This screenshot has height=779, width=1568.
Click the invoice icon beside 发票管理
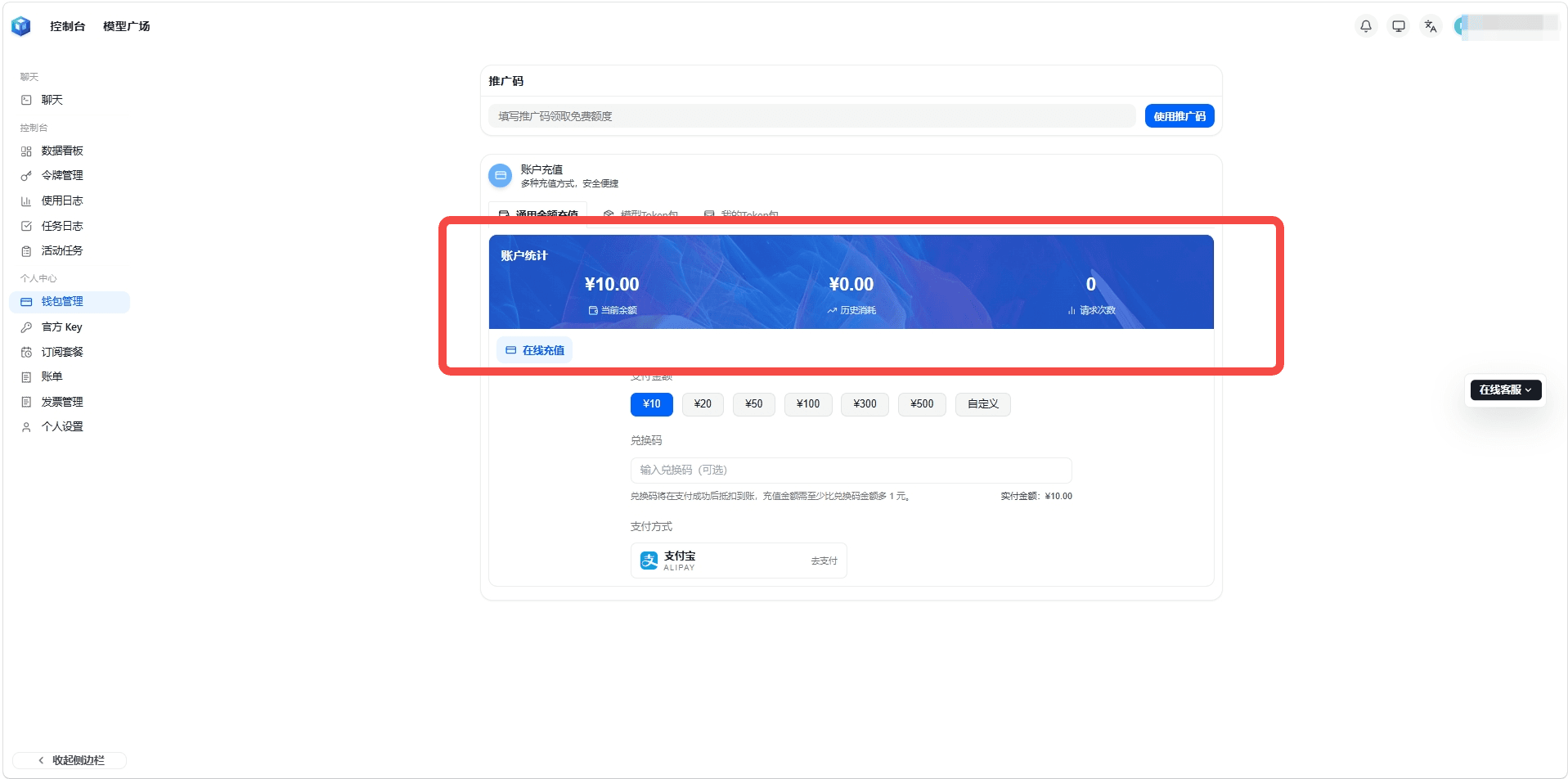pyautogui.click(x=26, y=402)
